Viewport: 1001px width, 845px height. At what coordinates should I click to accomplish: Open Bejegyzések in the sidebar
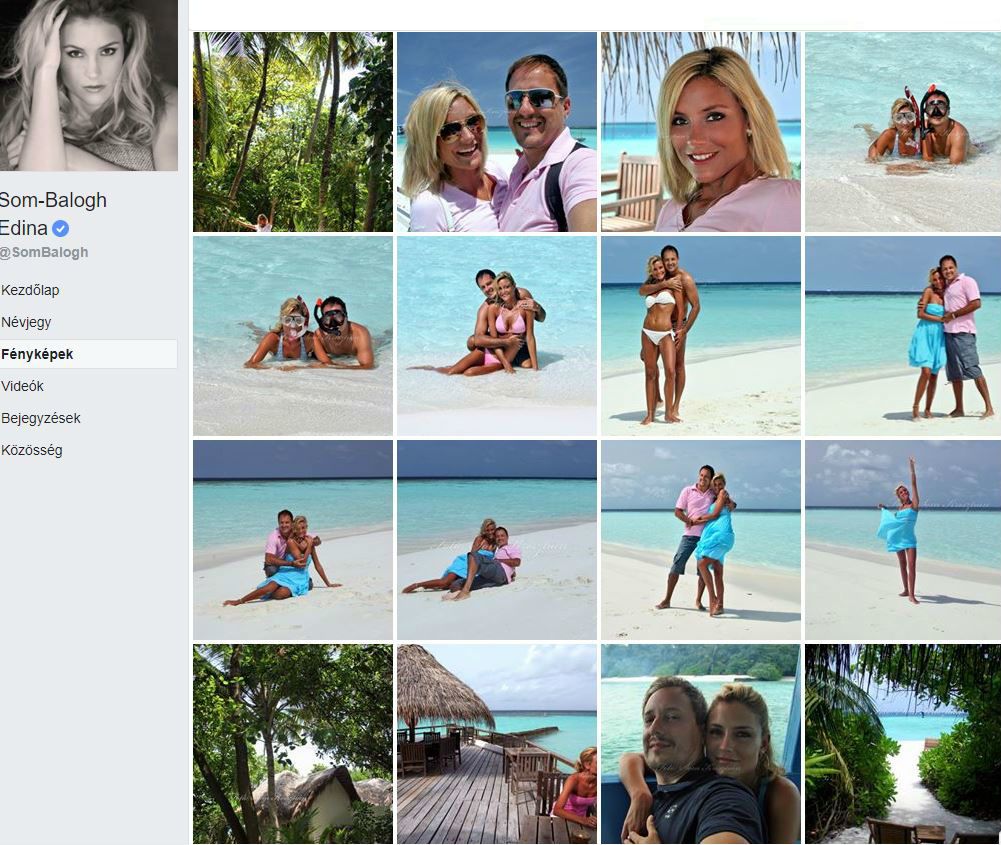pos(41,418)
